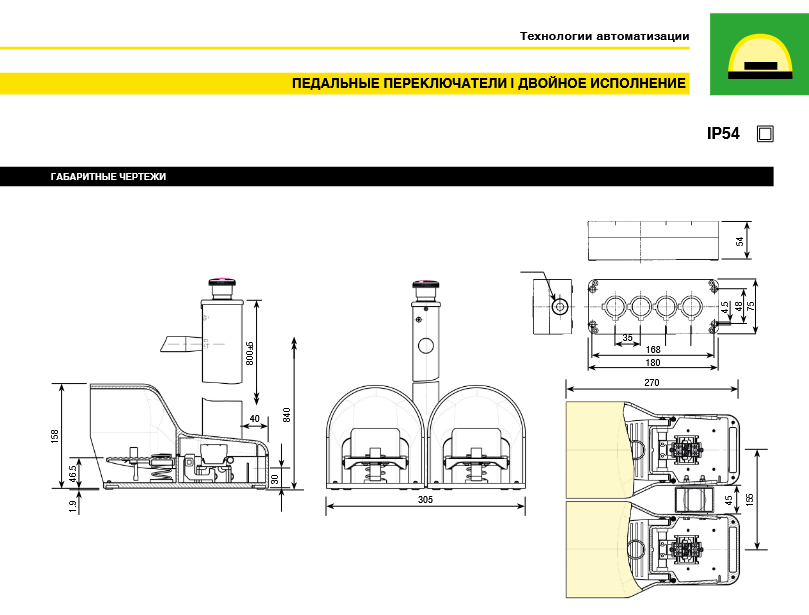Screen dimensions: 809x615
Task: Click the emergency button atop the front view column
Action: [426, 285]
